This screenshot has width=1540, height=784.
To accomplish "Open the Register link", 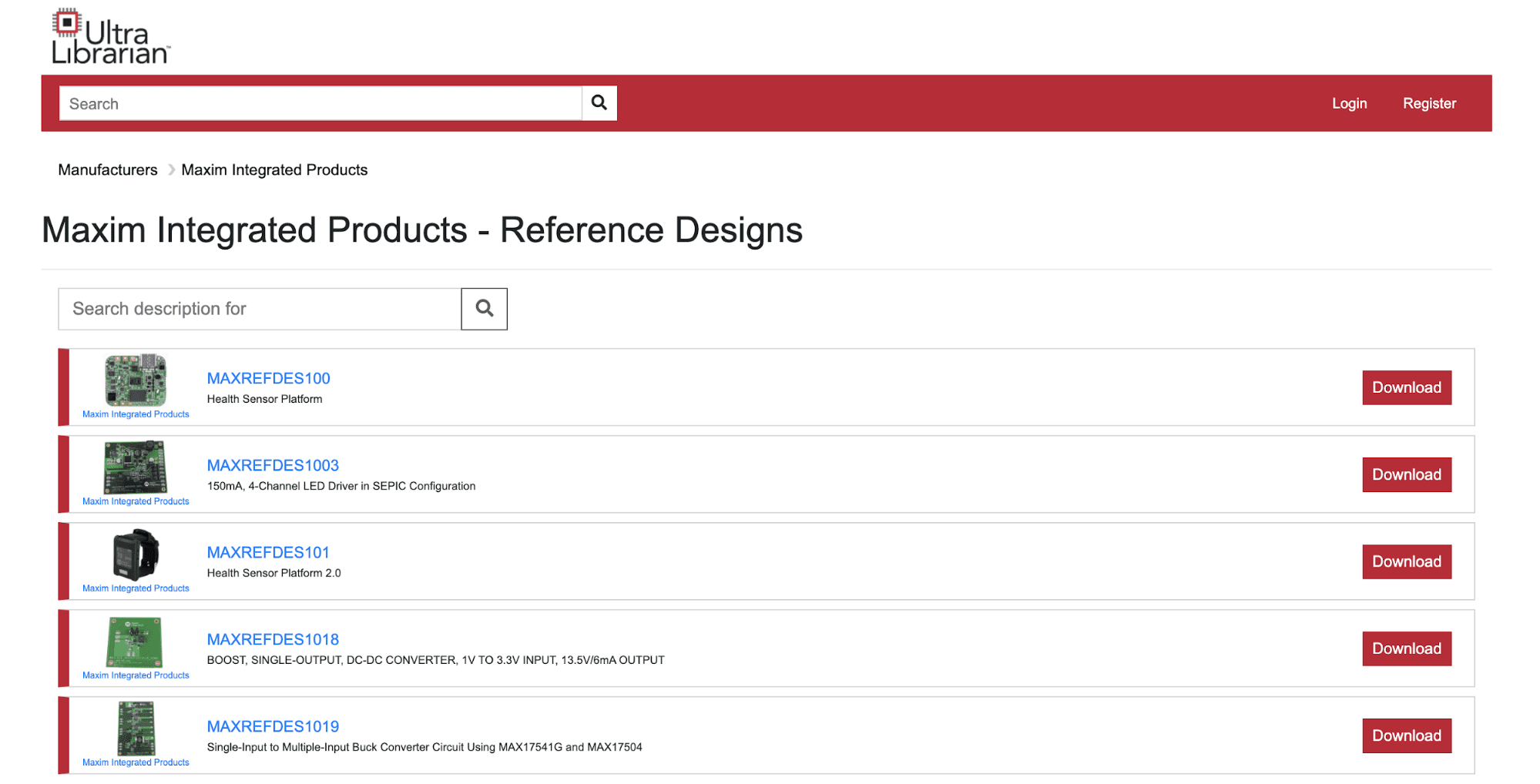I will click(x=1429, y=103).
